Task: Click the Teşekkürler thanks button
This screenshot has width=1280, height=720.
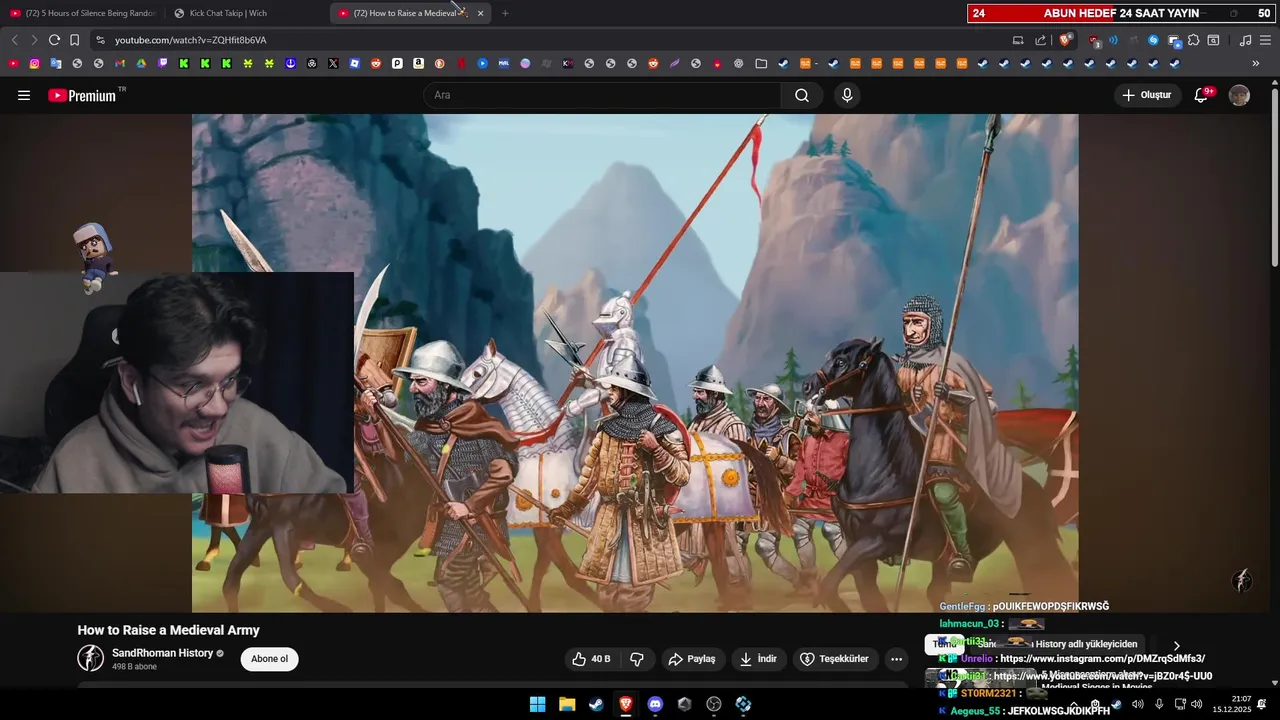Action: (836, 659)
